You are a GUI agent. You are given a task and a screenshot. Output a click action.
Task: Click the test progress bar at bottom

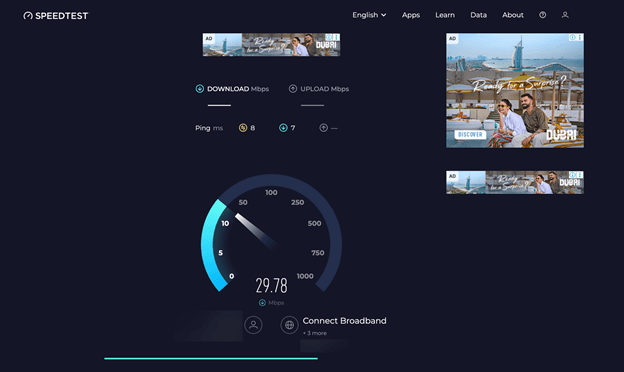tap(211, 358)
